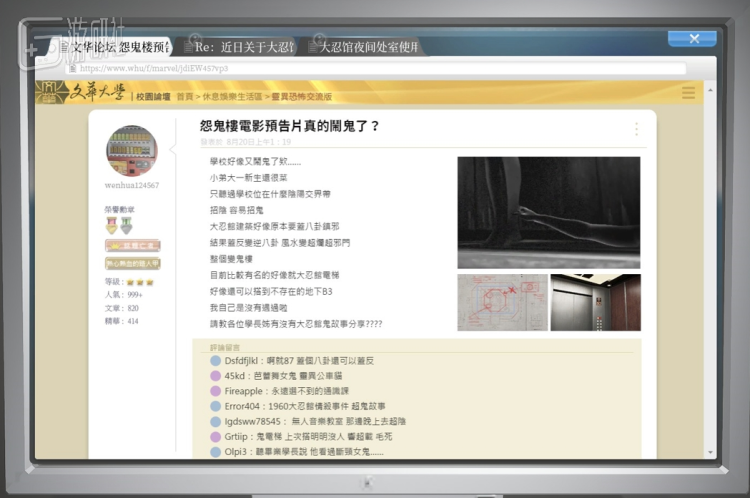Open the large black-and-white legs photo
Screen dimensions: 750x498
pyautogui.click(x=548, y=212)
